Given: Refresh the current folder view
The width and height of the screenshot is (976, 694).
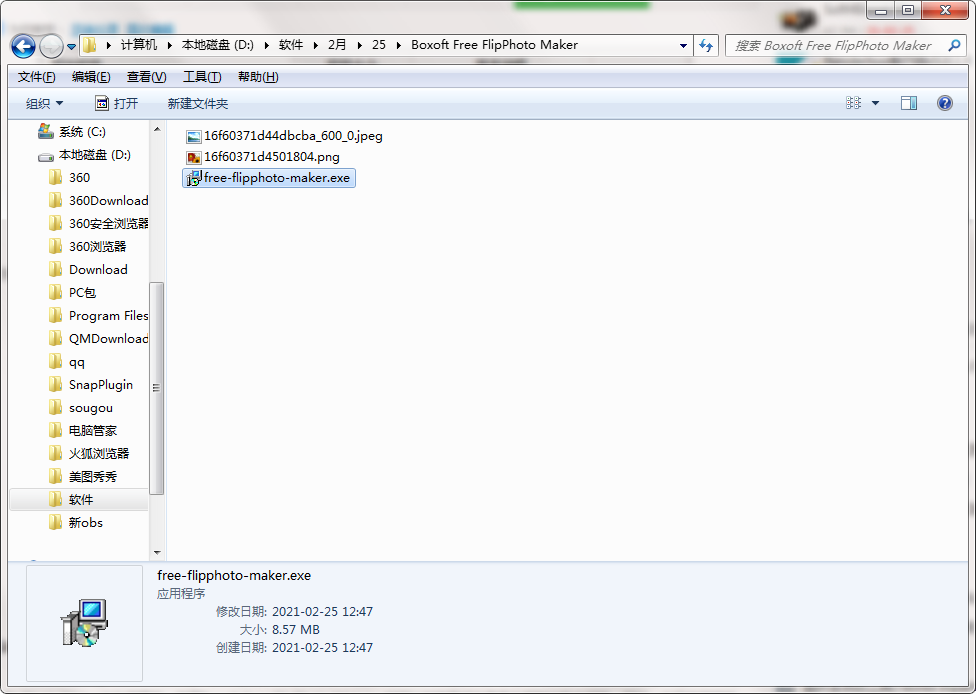Looking at the screenshot, I should click(706, 45).
